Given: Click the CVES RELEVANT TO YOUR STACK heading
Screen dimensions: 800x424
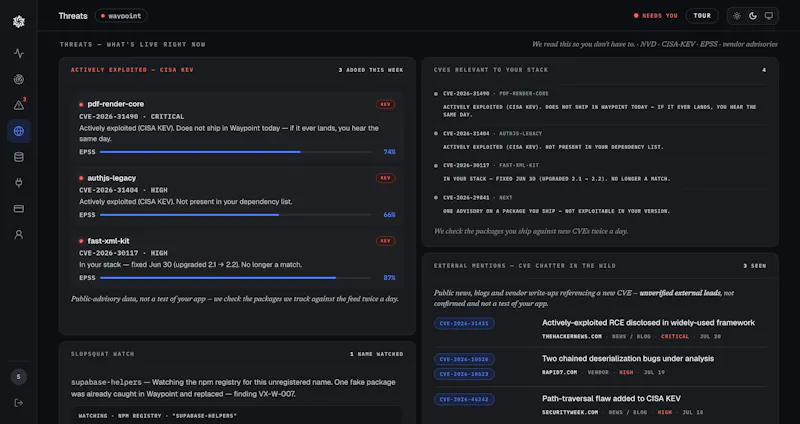Looking at the screenshot, I should pos(491,70).
